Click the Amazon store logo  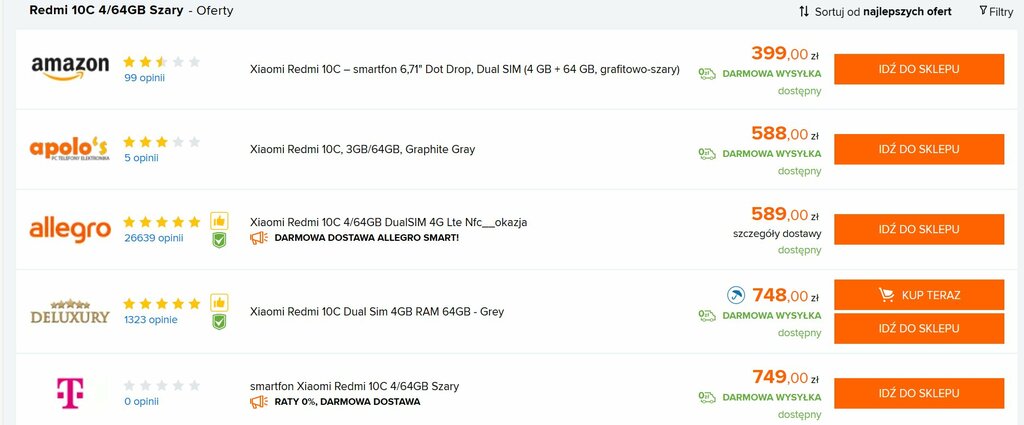(x=70, y=68)
